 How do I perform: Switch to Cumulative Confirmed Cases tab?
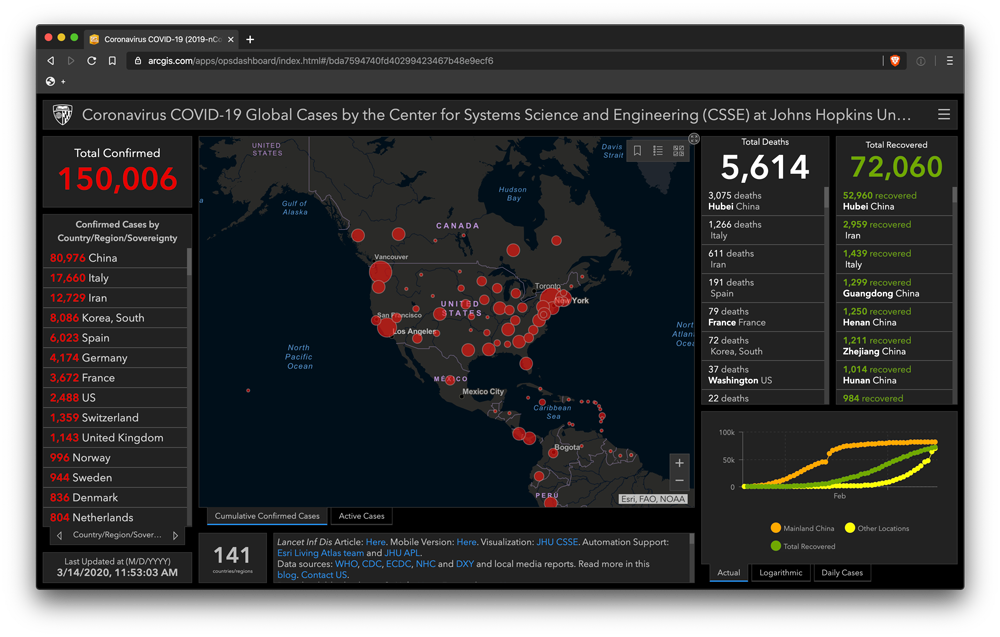tap(267, 516)
